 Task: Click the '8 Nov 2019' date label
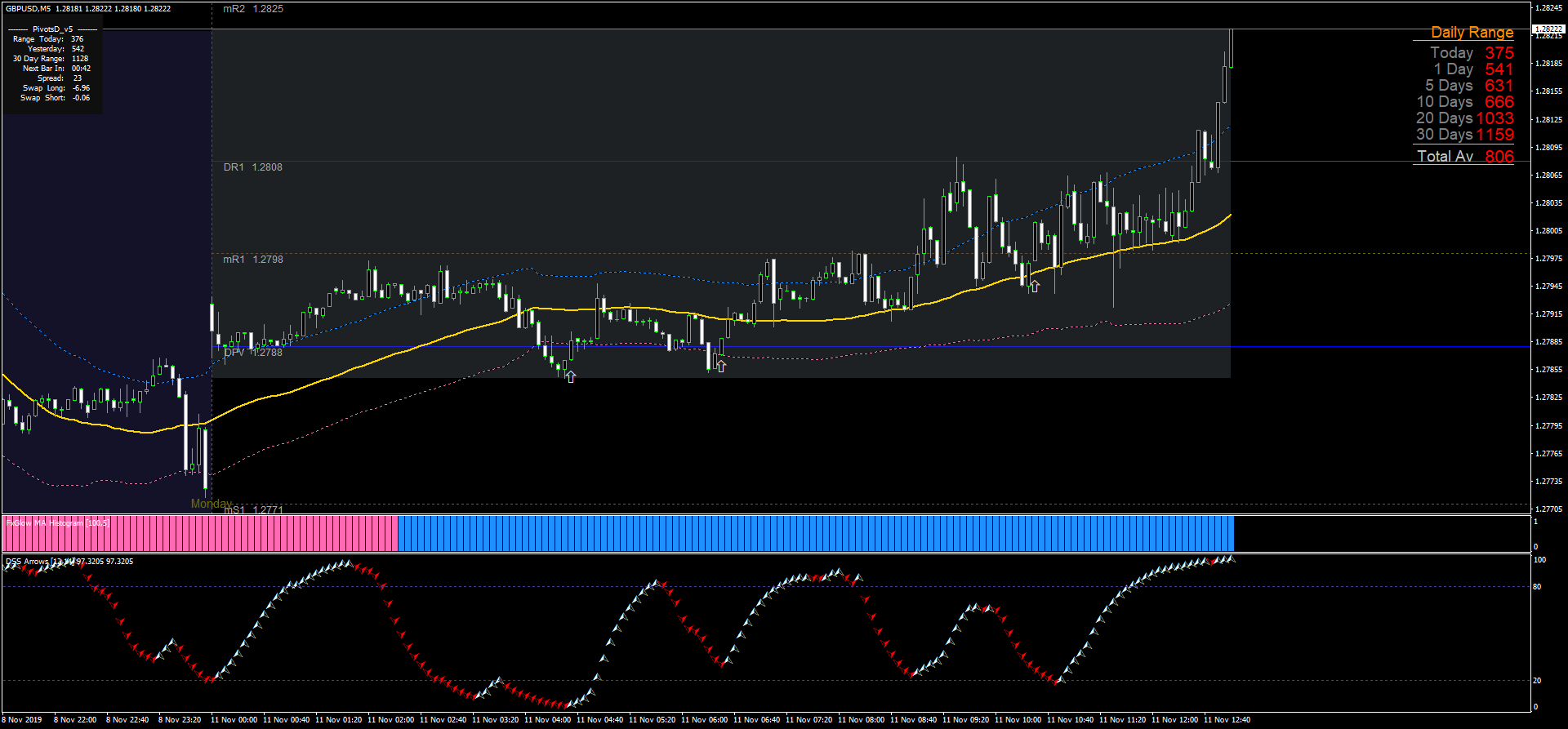point(22,720)
